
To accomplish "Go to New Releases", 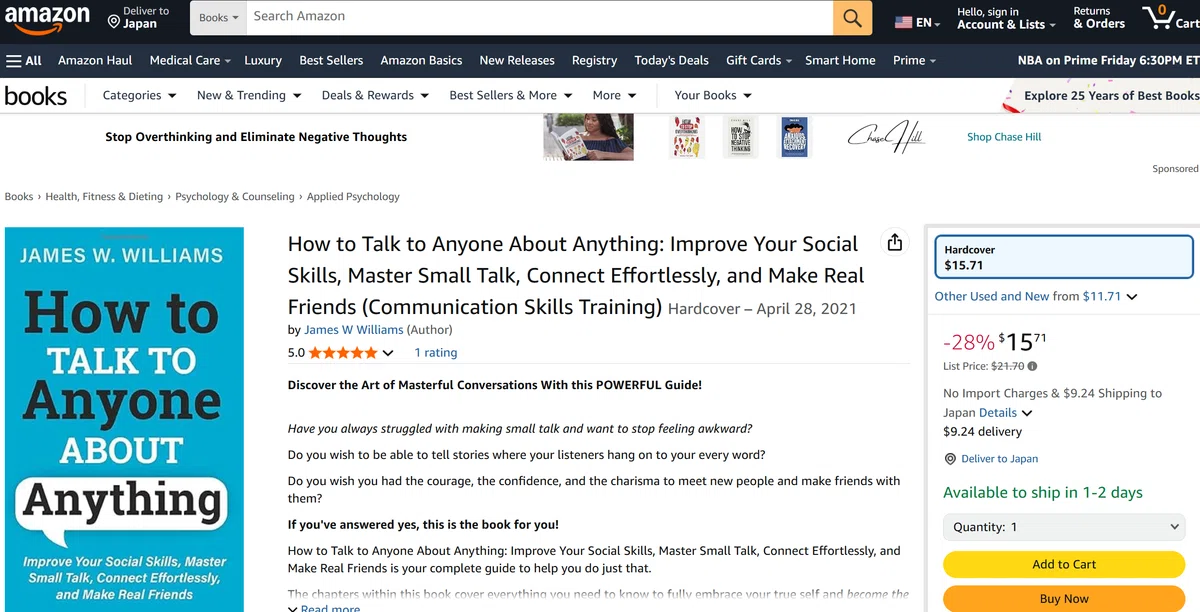I will point(517,60).
